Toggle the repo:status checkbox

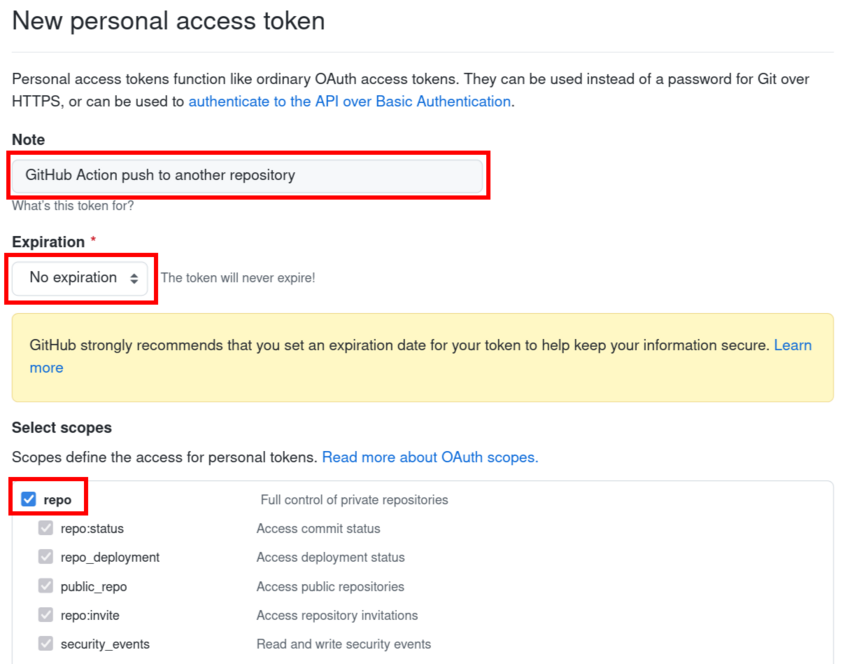point(46,528)
